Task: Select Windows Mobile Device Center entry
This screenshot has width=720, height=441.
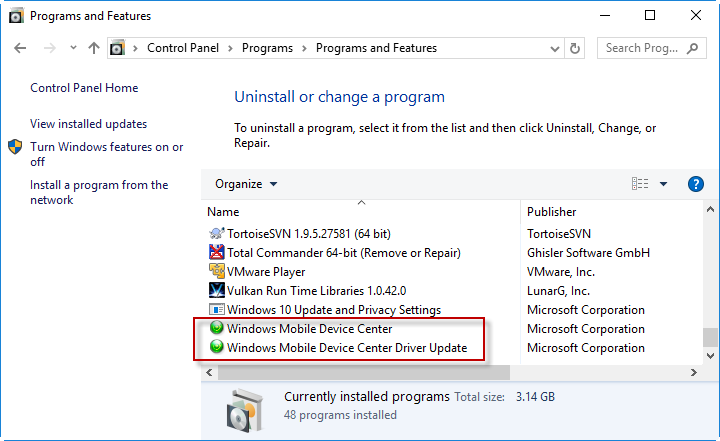Action: tap(309, 329)
